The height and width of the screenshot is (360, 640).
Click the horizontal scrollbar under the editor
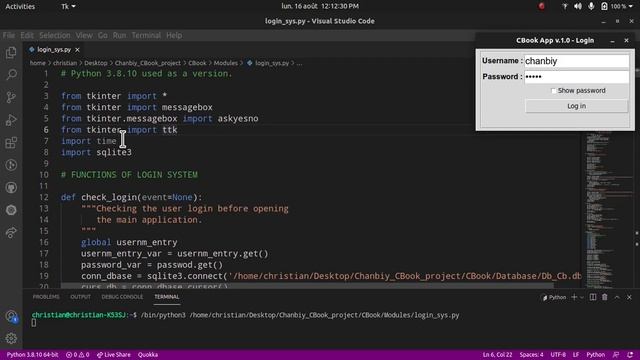click(306, 287)
